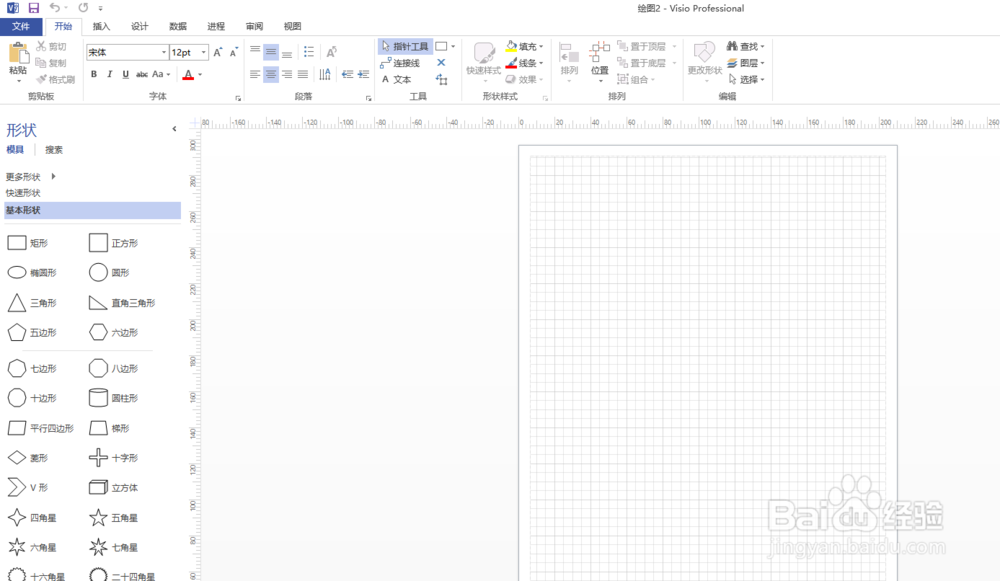Toggle align middle vertical alignment
1000x581 pixels.
[271, 51]
